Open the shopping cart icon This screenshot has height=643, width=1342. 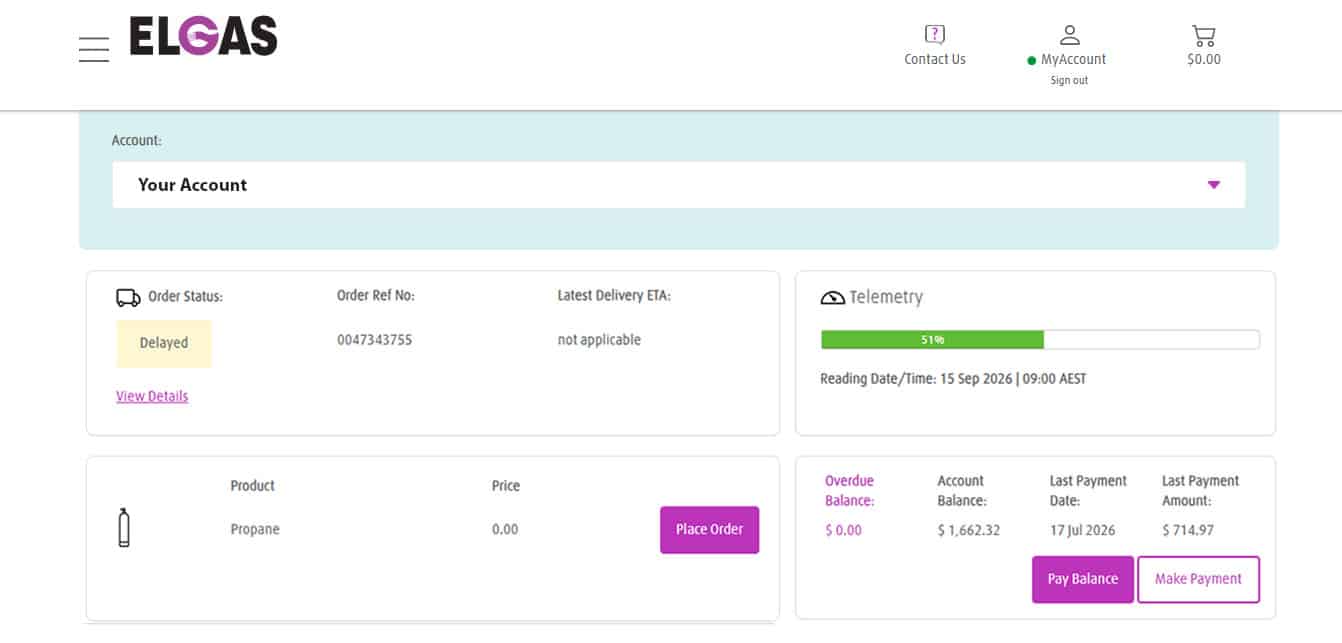(x=1204, y=36)
